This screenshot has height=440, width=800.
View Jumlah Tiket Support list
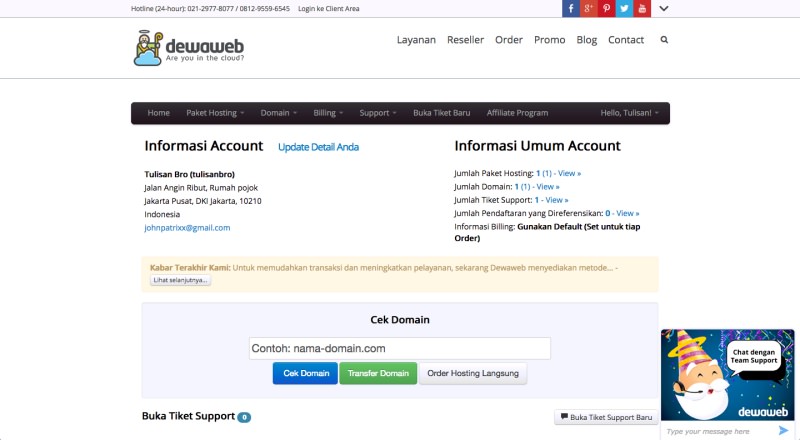pyautogui.click(x=557, y=200)
